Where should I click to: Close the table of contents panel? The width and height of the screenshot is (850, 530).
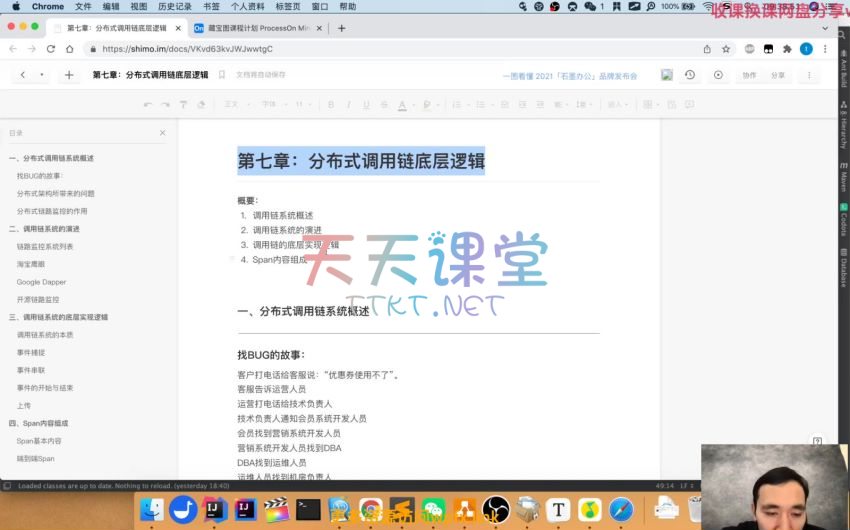(x=162, y=133)
